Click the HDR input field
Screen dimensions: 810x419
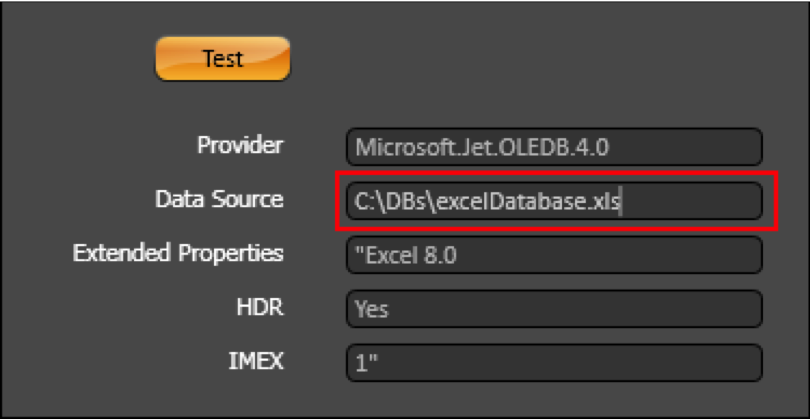[x=554, y=309]
